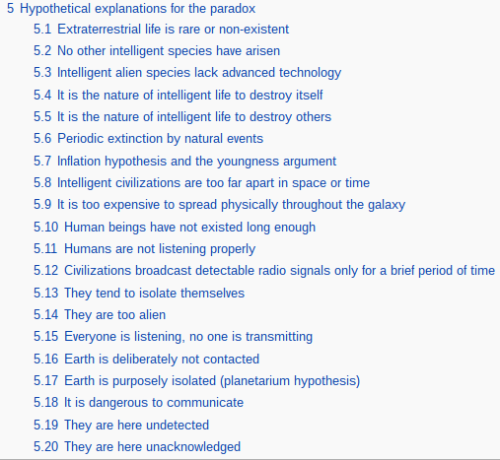
Task: Select Civilizations broadcast detectable radio signals link
Action: (x=264, y=271)
